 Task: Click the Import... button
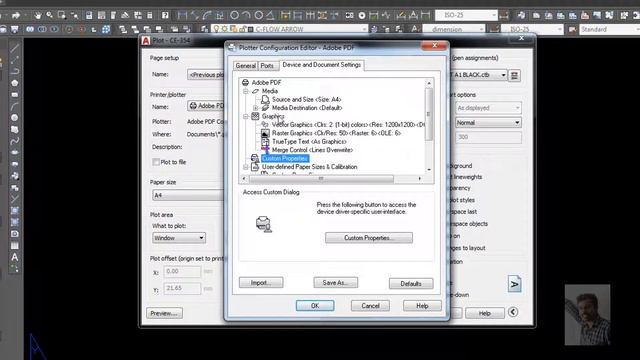[261, 282]
